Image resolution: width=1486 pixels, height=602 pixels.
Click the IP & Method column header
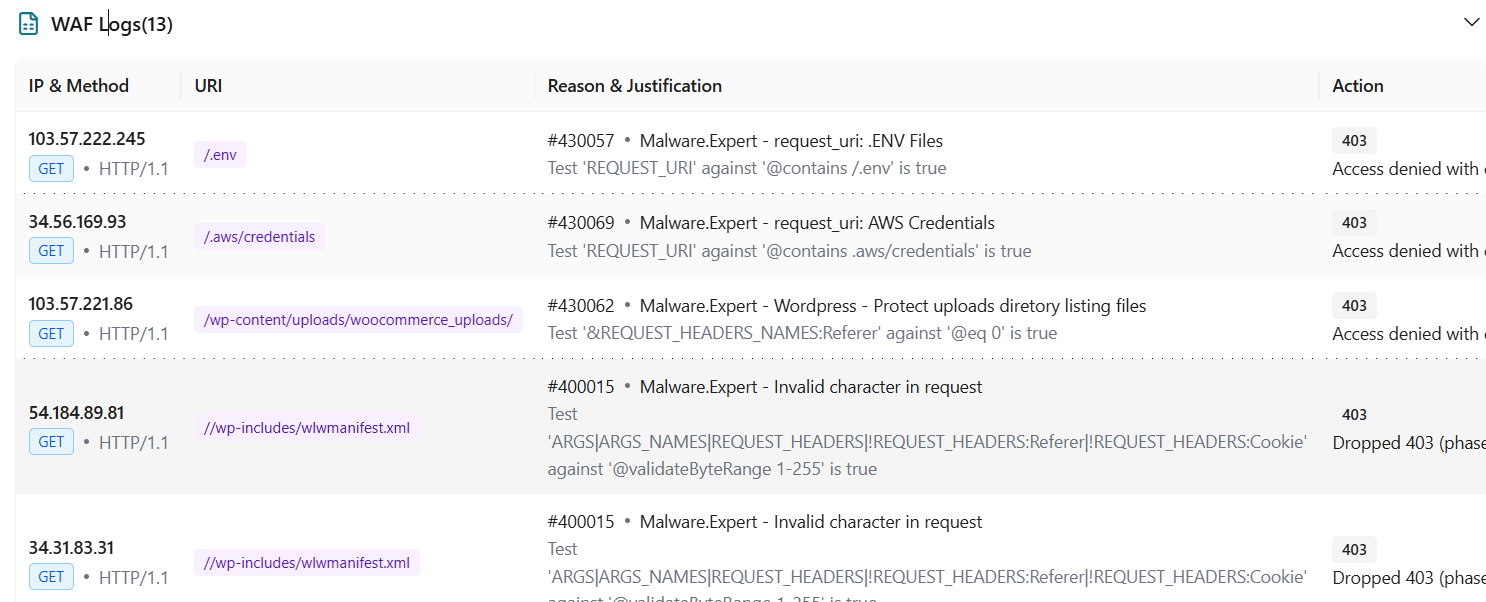[x=79, y=86]
